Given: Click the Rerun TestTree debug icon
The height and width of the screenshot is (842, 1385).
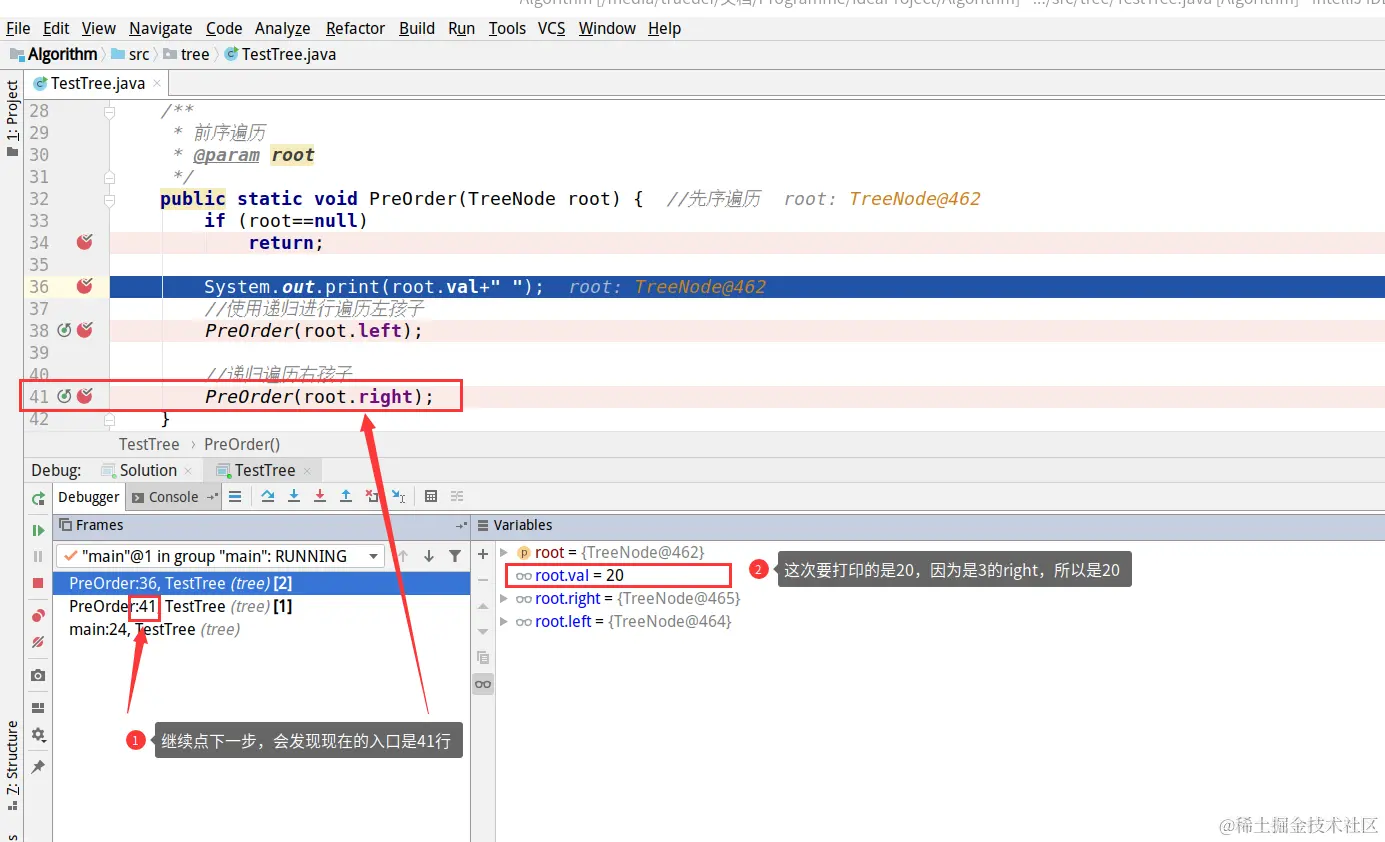Looking at the screenshot, I should coord(38,498).
